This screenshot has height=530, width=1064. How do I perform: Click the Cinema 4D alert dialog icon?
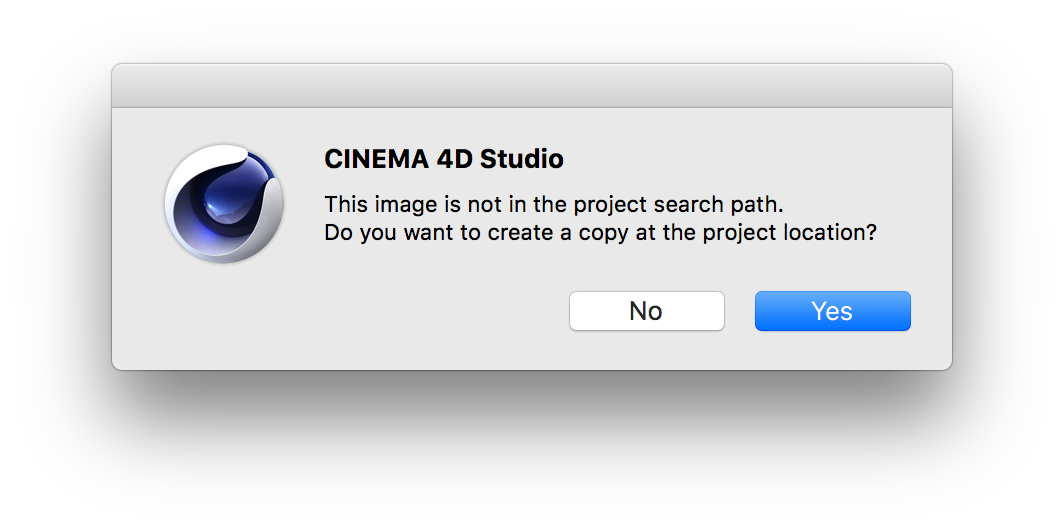point(224,204)
